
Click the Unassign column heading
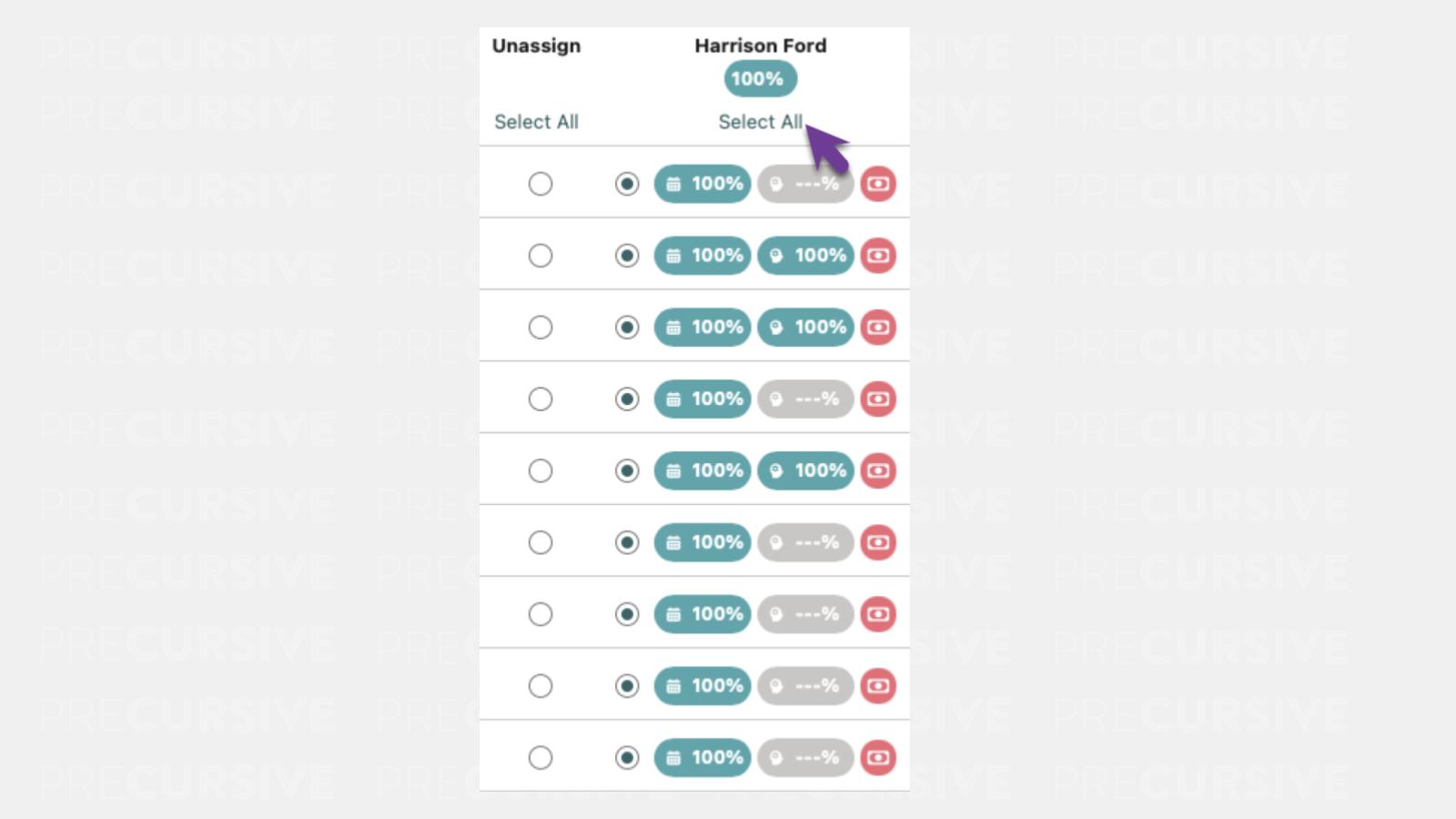pos(536,45)
